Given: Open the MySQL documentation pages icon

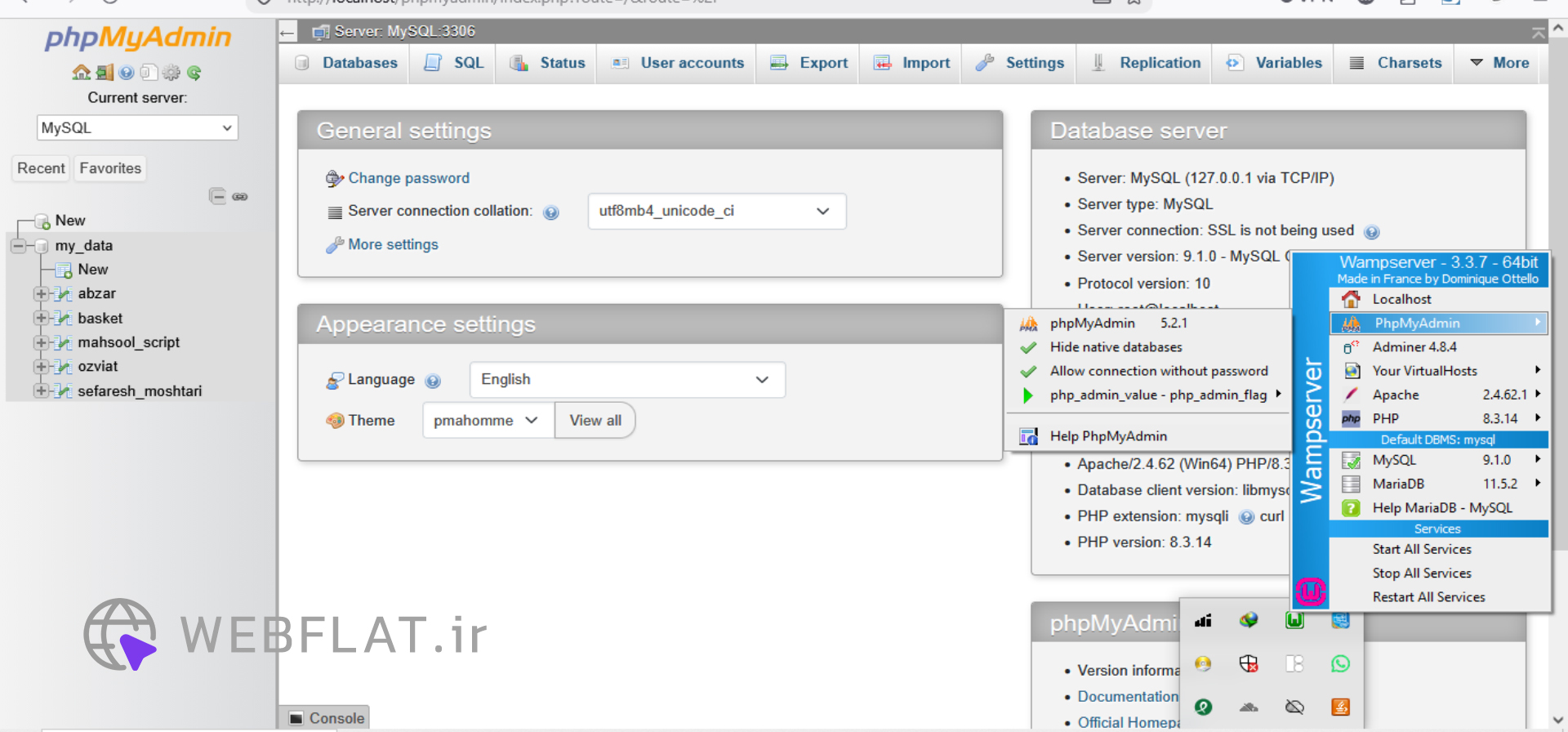Looking at the screenshot, I should point(149,73).
